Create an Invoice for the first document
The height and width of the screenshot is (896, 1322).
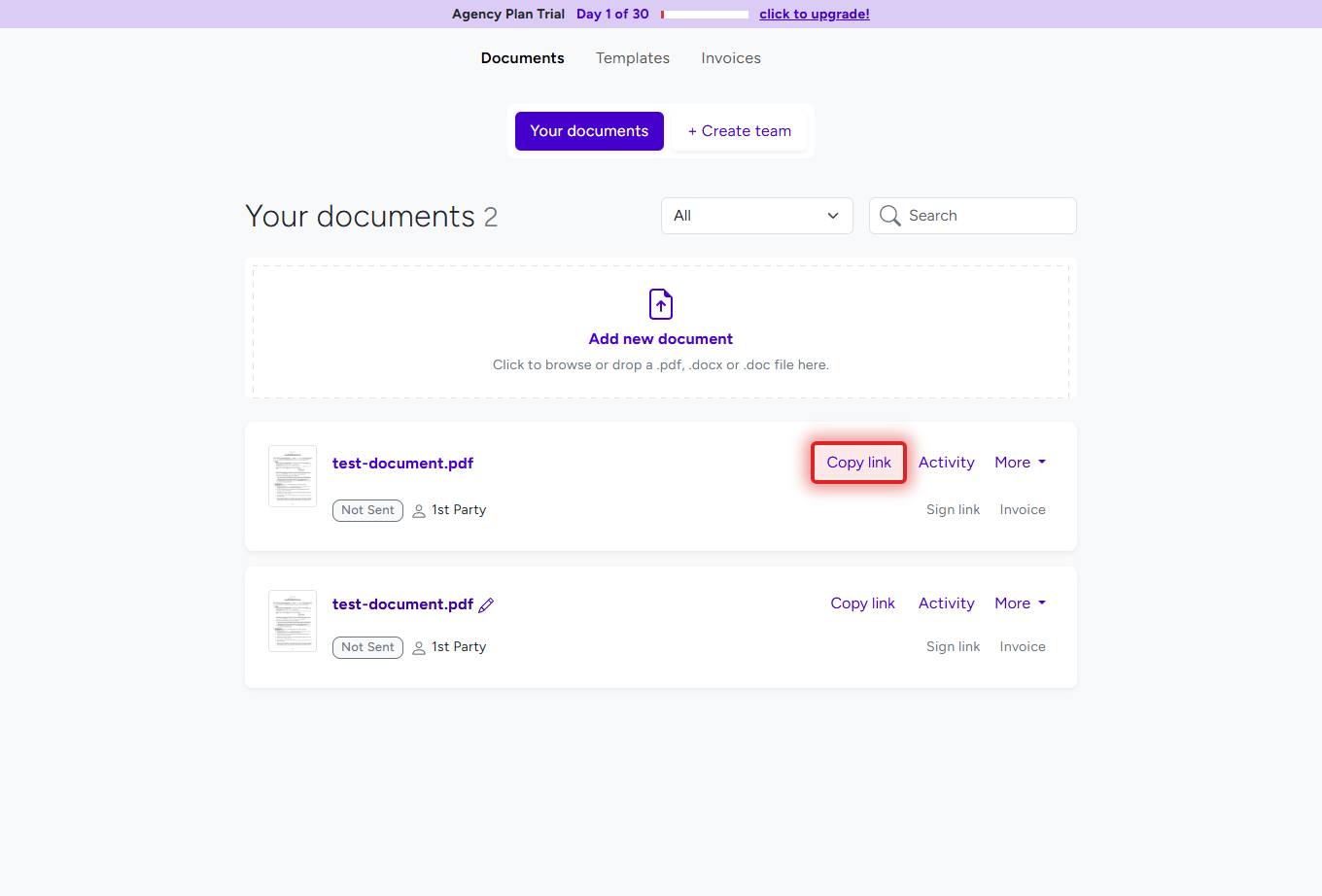coord(1022,509)
